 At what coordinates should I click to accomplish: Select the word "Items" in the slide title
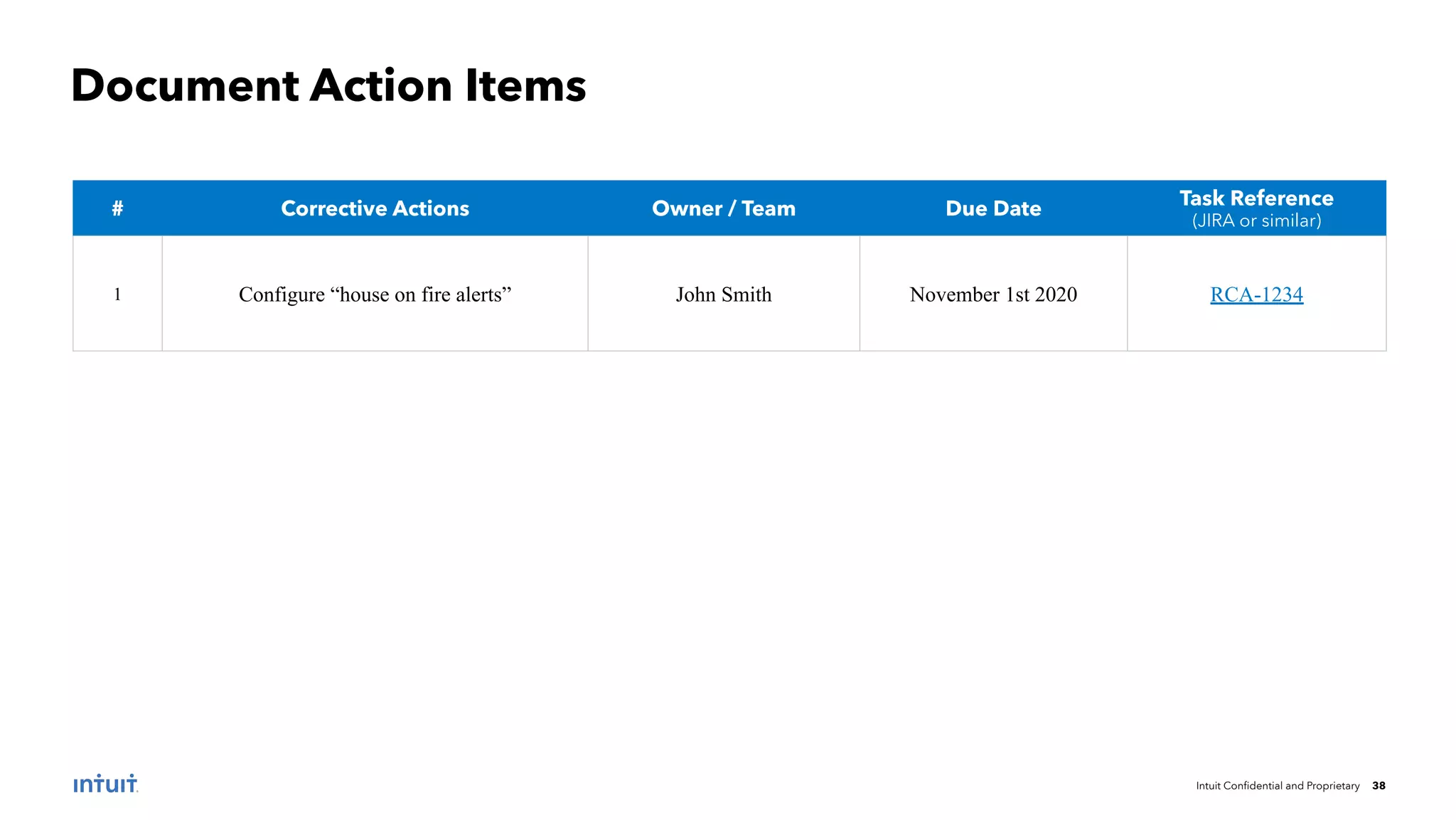(525, 86)
